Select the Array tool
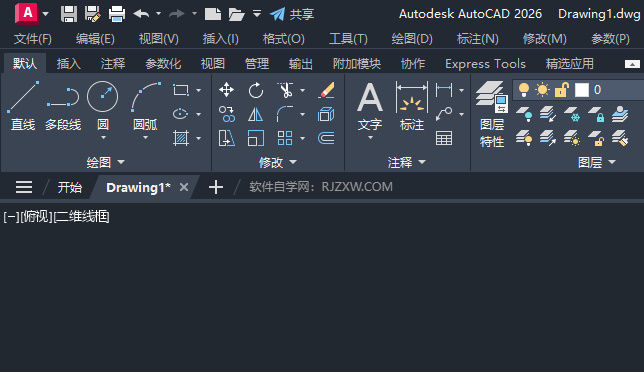Image resolution: width=644 pixels, height=372 pixels. (285, 138)
